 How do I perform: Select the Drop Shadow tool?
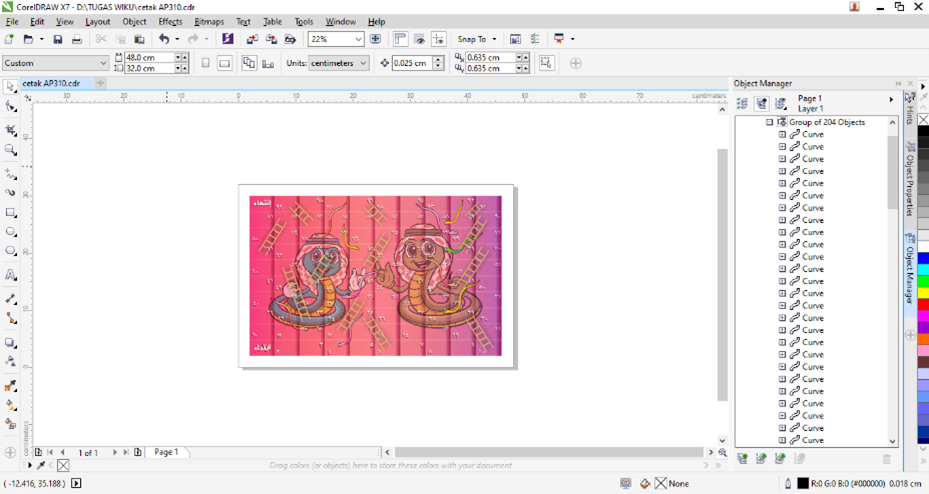pyautogui.click(x=10, y=342)
